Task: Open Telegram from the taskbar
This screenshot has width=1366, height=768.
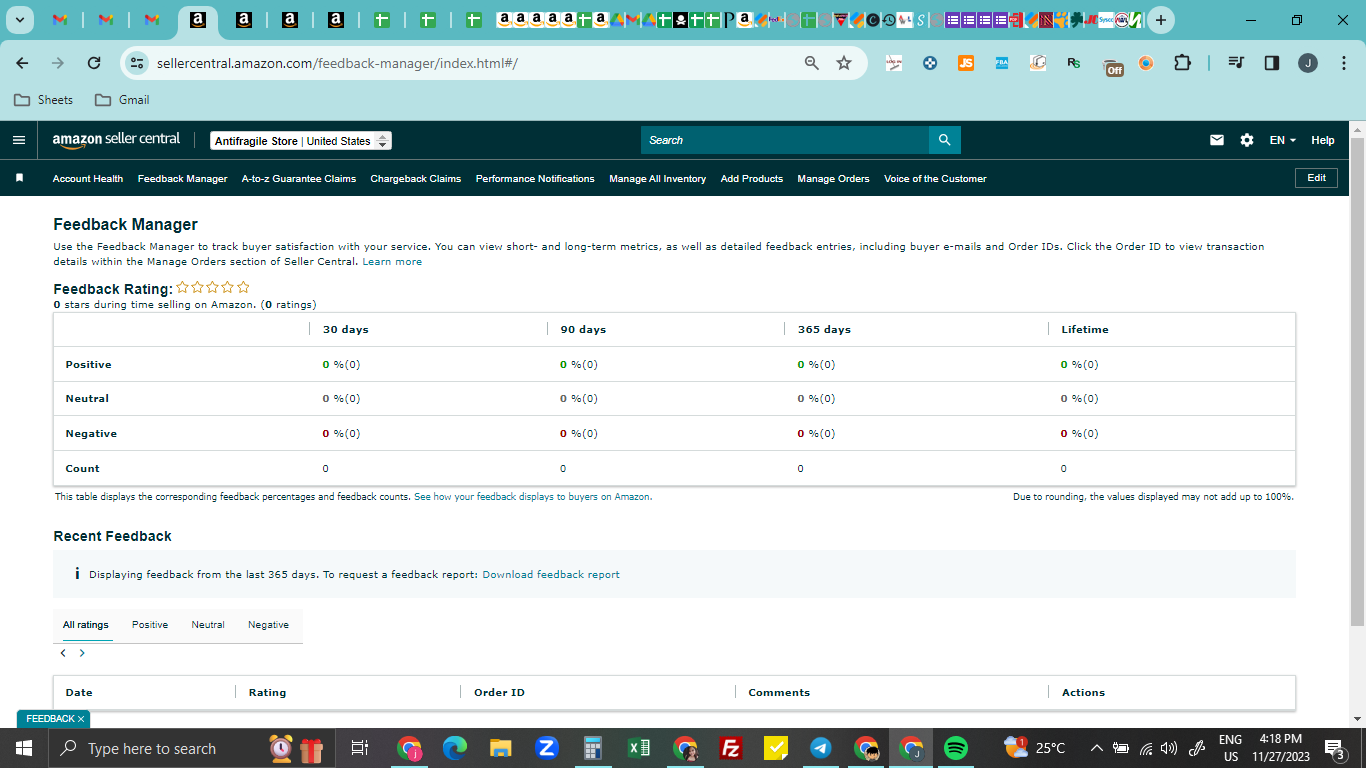Action: tap(821, 748)
